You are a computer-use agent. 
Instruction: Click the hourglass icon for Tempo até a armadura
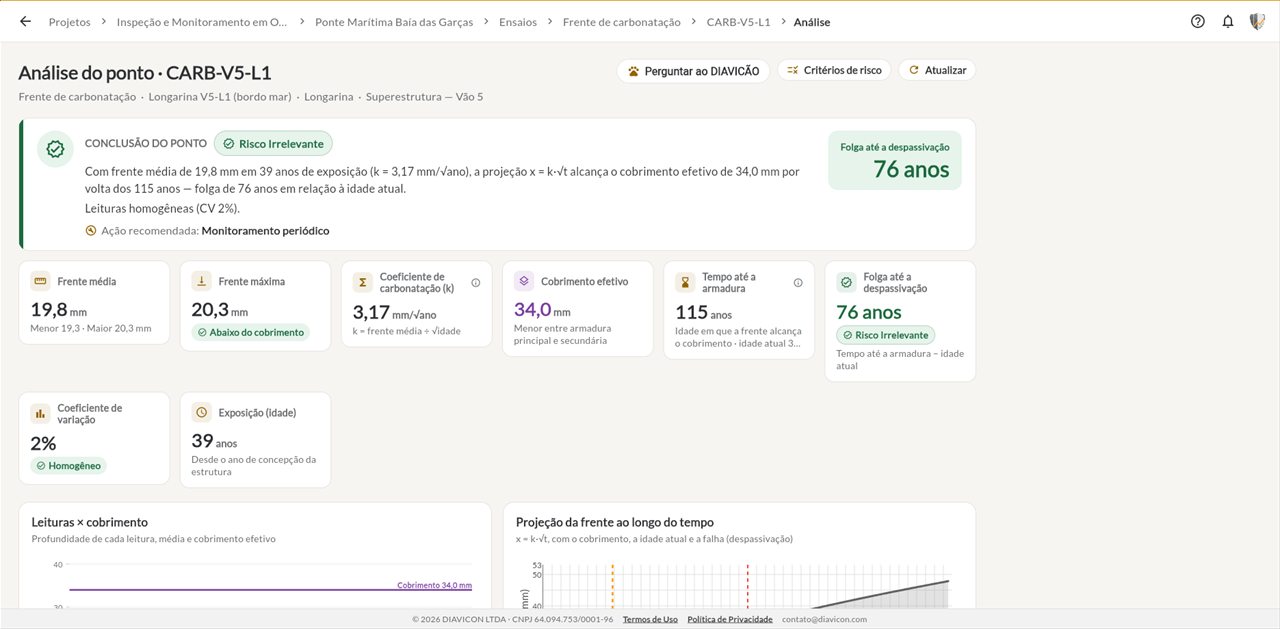(685, 282)
